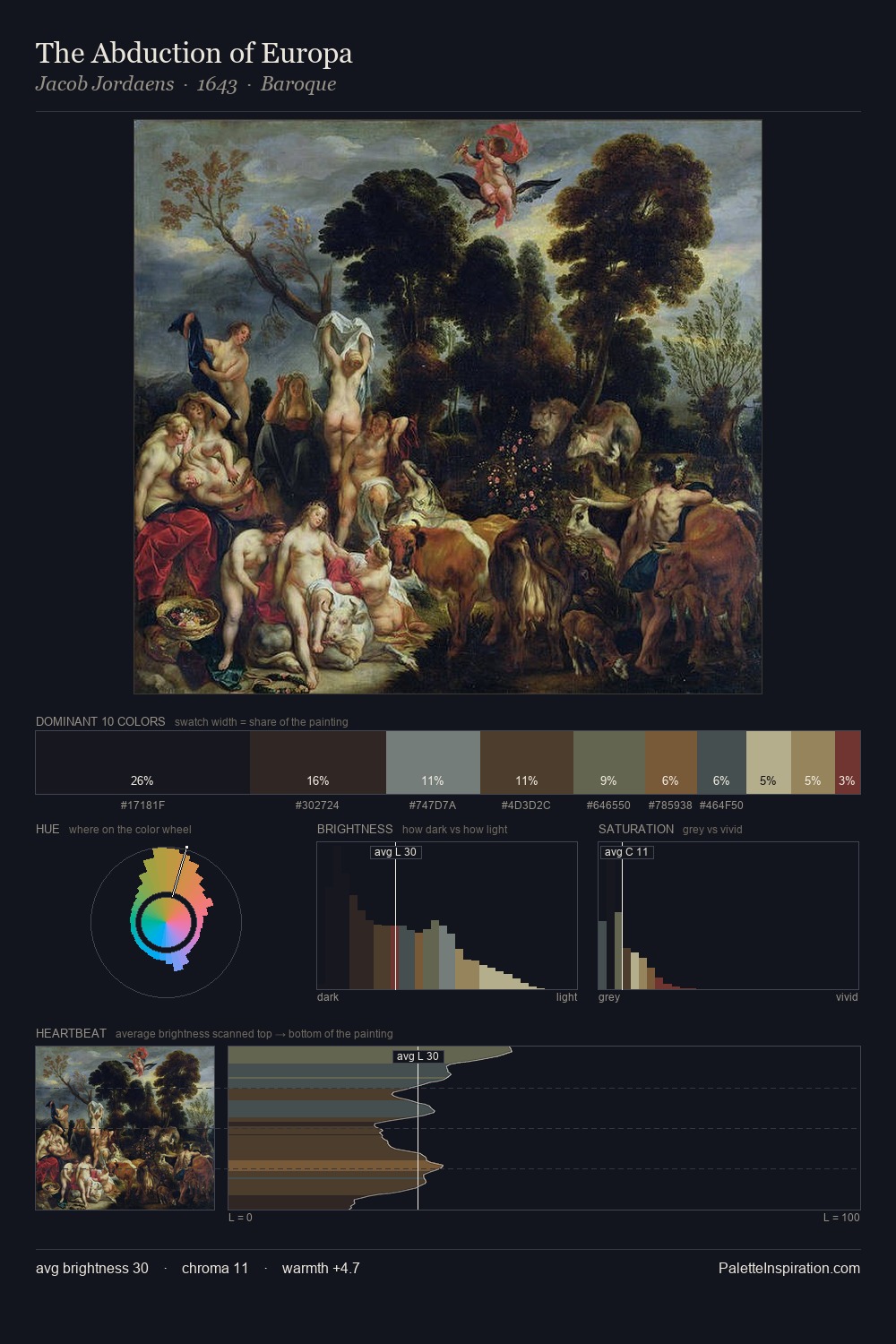Click 'grey vs vivid' caption
Screen dimensions: 896x1344
(x=712, y=830)
